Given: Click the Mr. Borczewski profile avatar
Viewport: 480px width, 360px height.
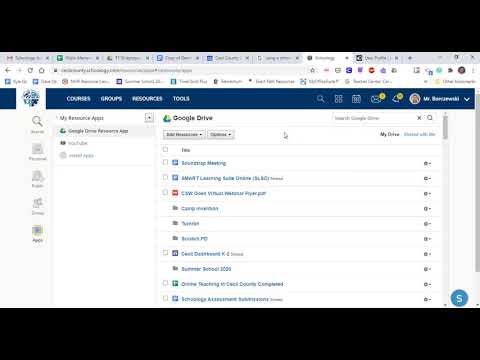Looking at the screenshot, I should point(415,99).
